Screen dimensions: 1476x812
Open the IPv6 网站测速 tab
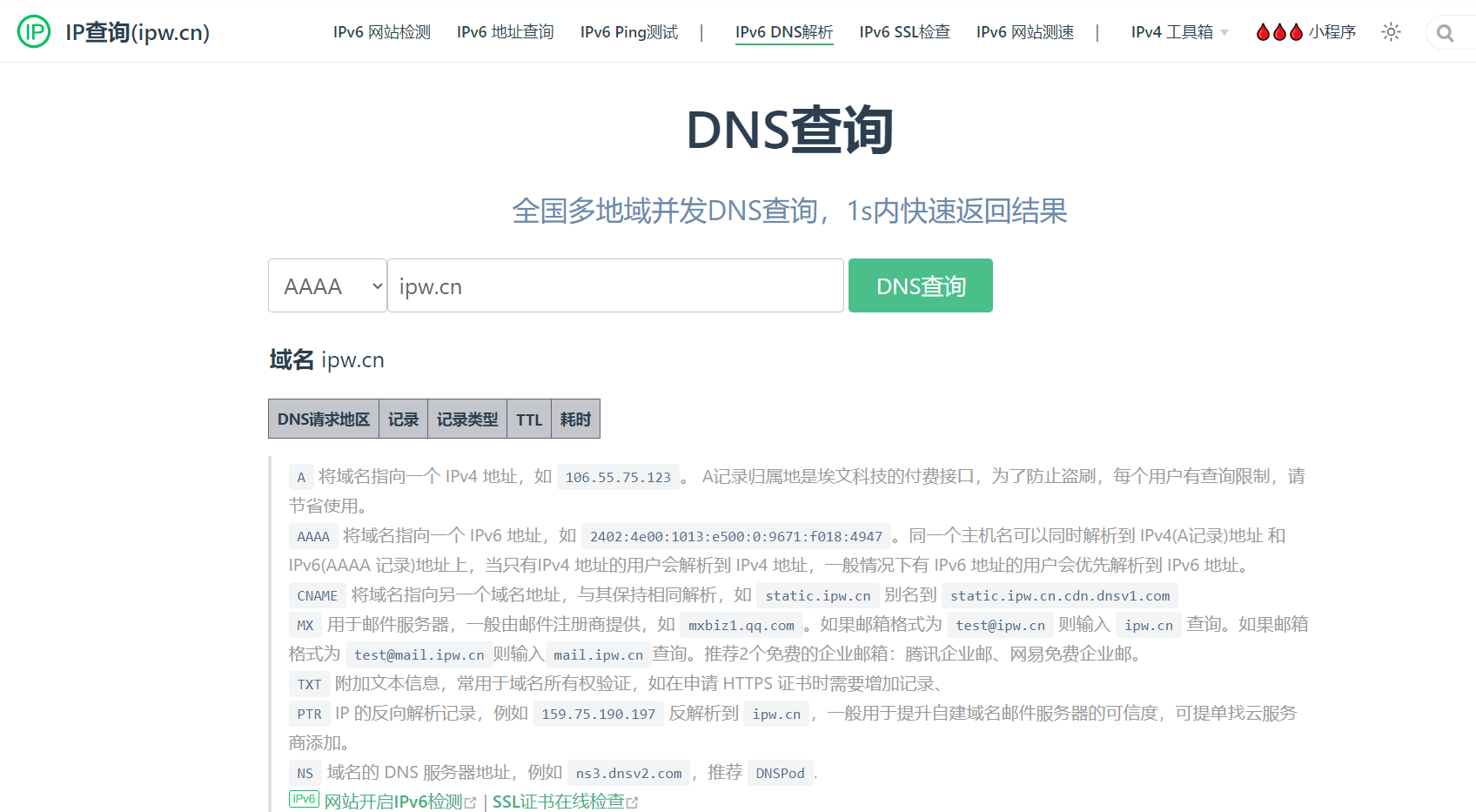point(1025,31)
